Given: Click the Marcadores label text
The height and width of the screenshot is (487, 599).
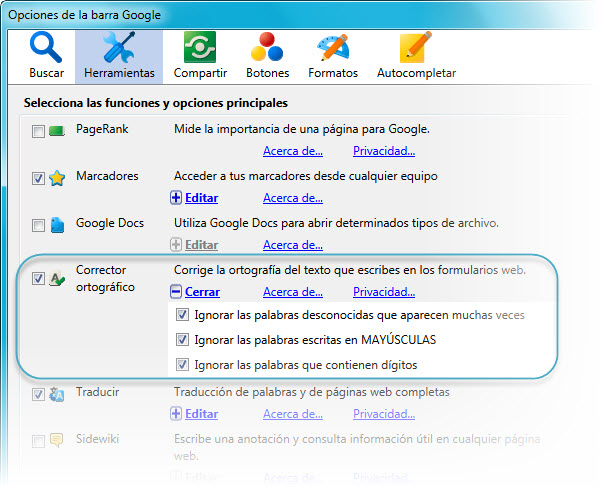Looking at the screenshot, I should [107, 176].
